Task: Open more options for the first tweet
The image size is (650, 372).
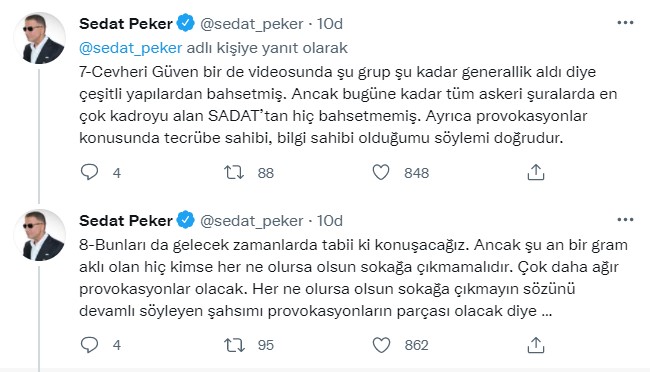Action: point(625,23)
